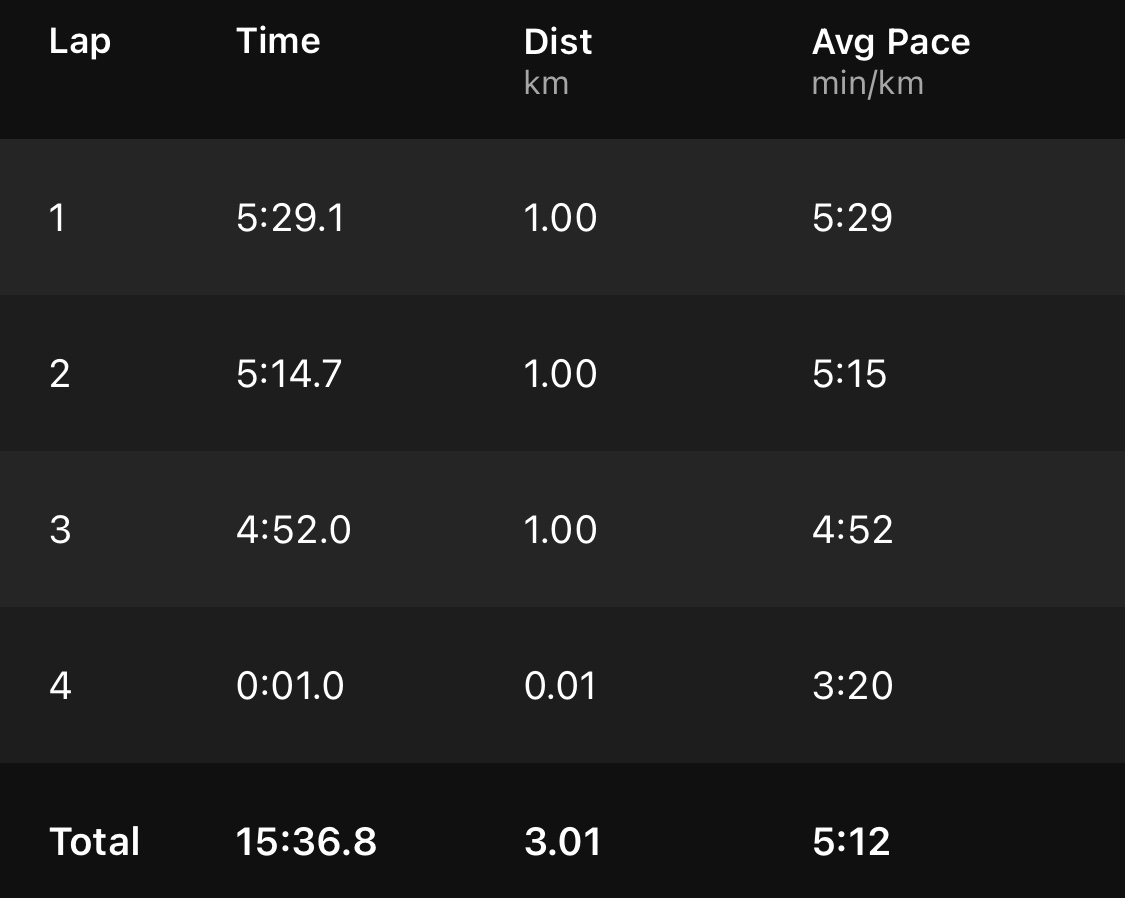Select the Total row label
The image size is (1125, 898).
pos(94,842)
